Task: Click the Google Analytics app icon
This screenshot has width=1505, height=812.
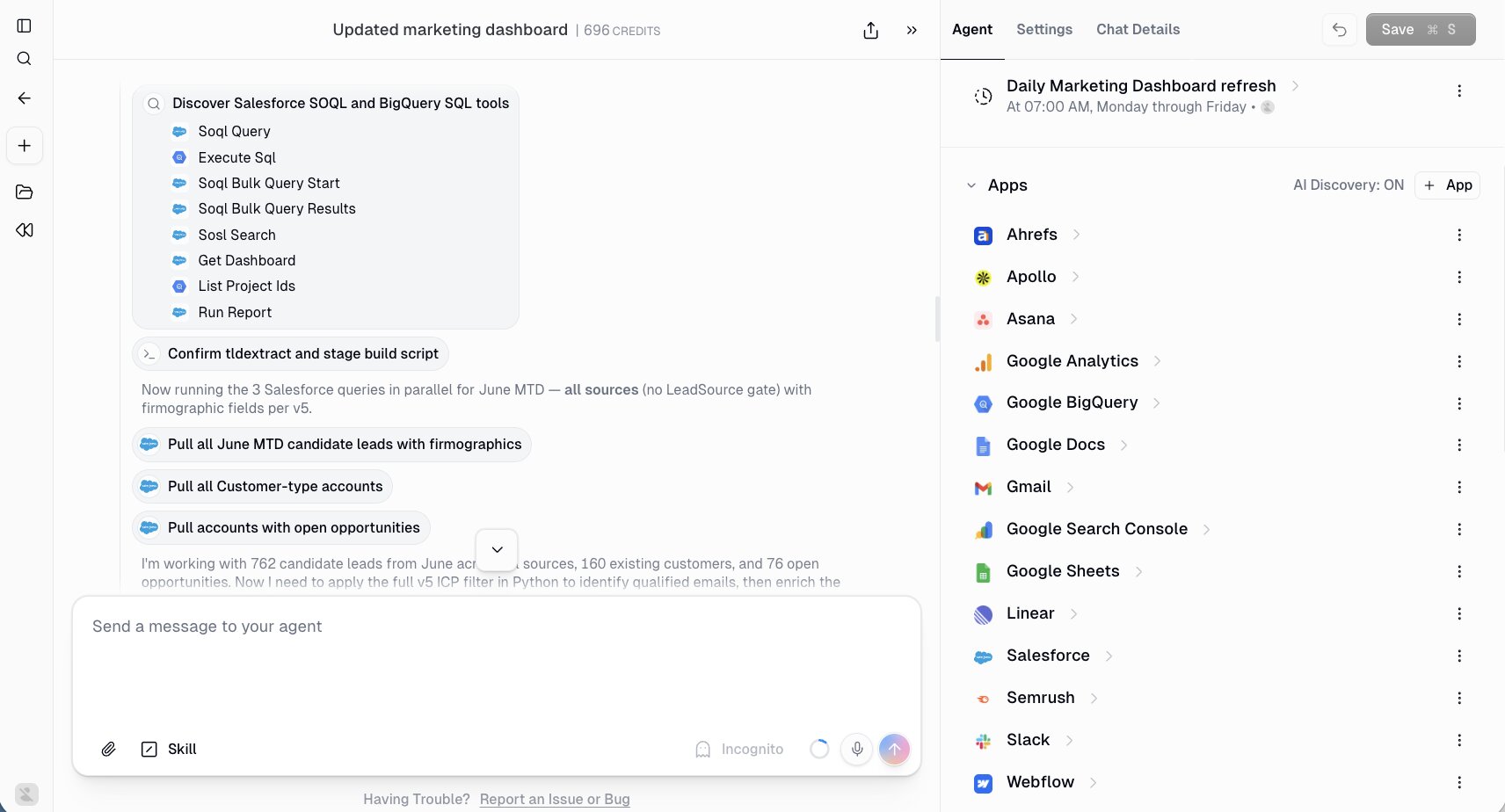Action: click(x=984, y=362)
